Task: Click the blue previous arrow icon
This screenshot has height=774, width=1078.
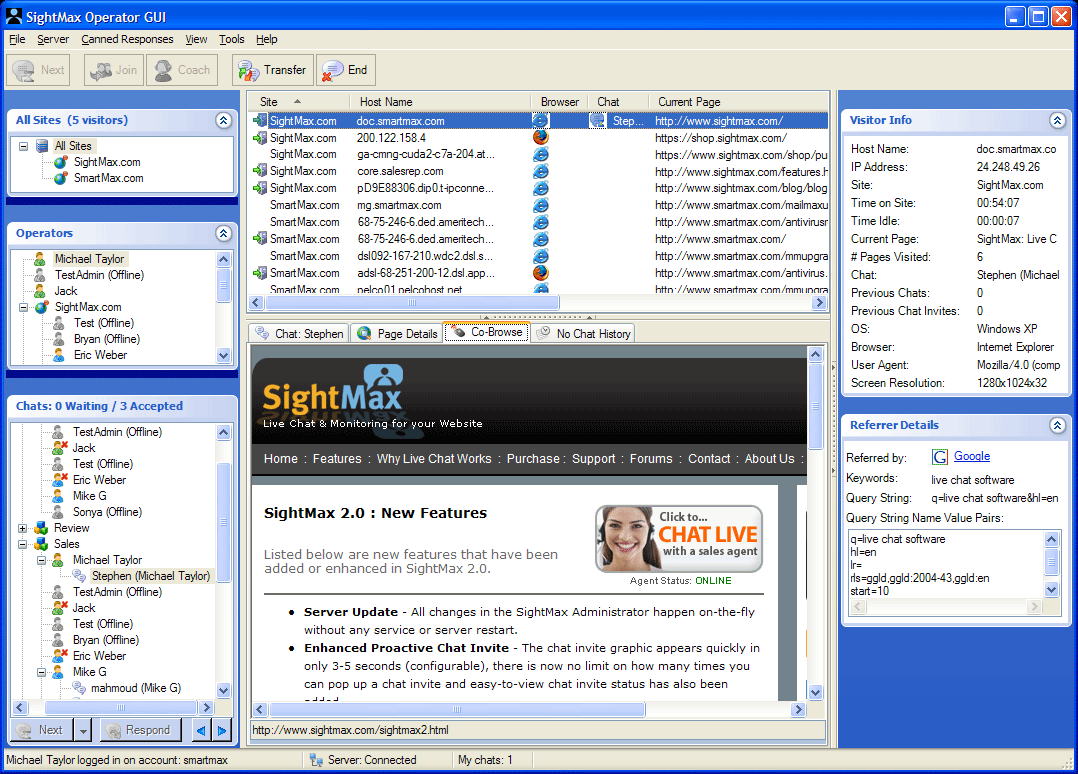Action: tap(201, 731)
